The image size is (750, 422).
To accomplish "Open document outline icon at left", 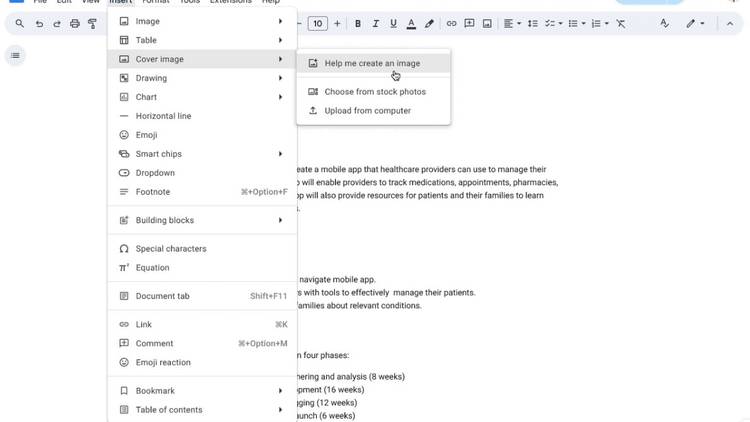I will [x=15, y=55].
